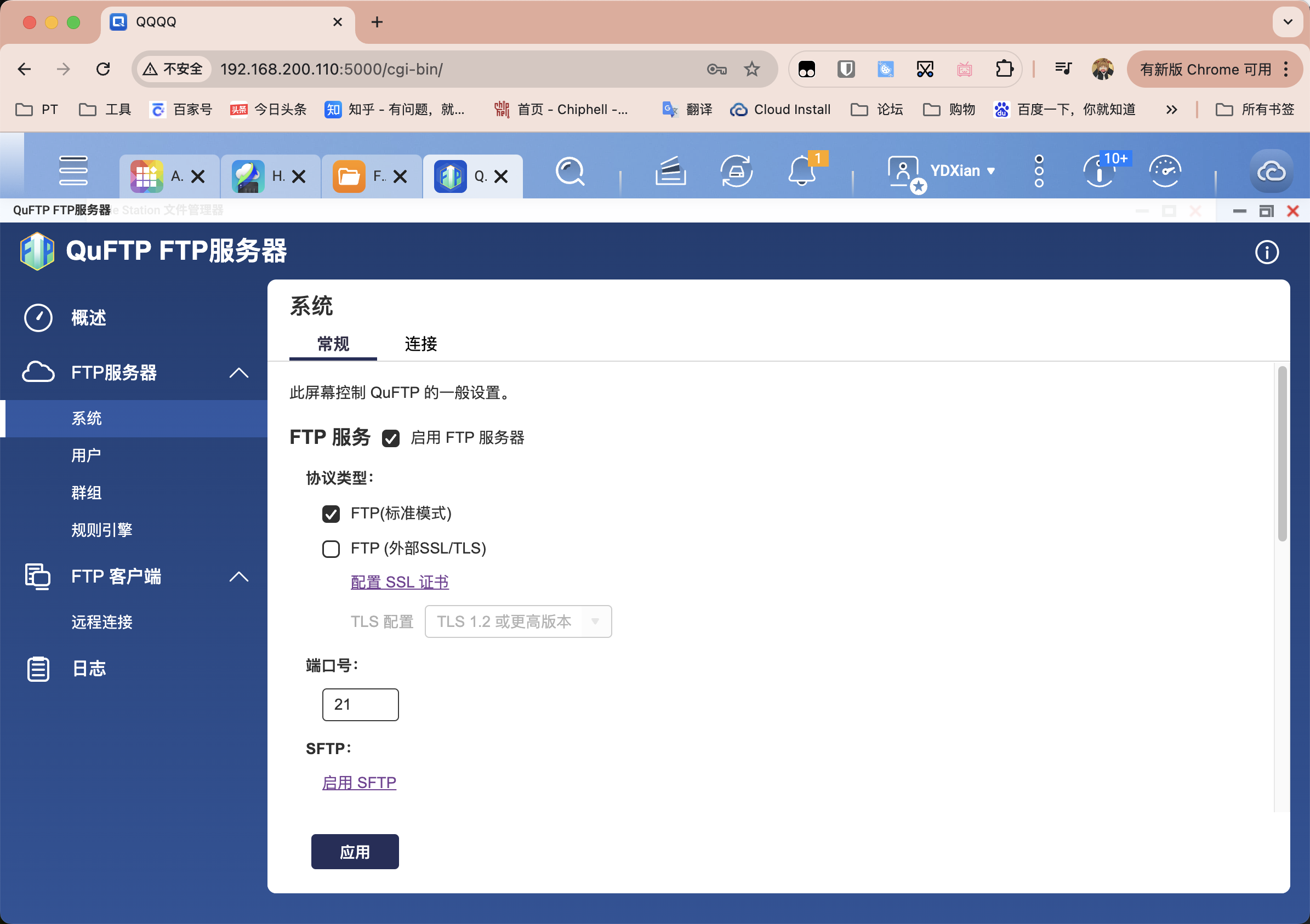The width and height of the screenshot is (1310, 924).
Task: Click the user avatar icon
Action: tap(903, 171)
